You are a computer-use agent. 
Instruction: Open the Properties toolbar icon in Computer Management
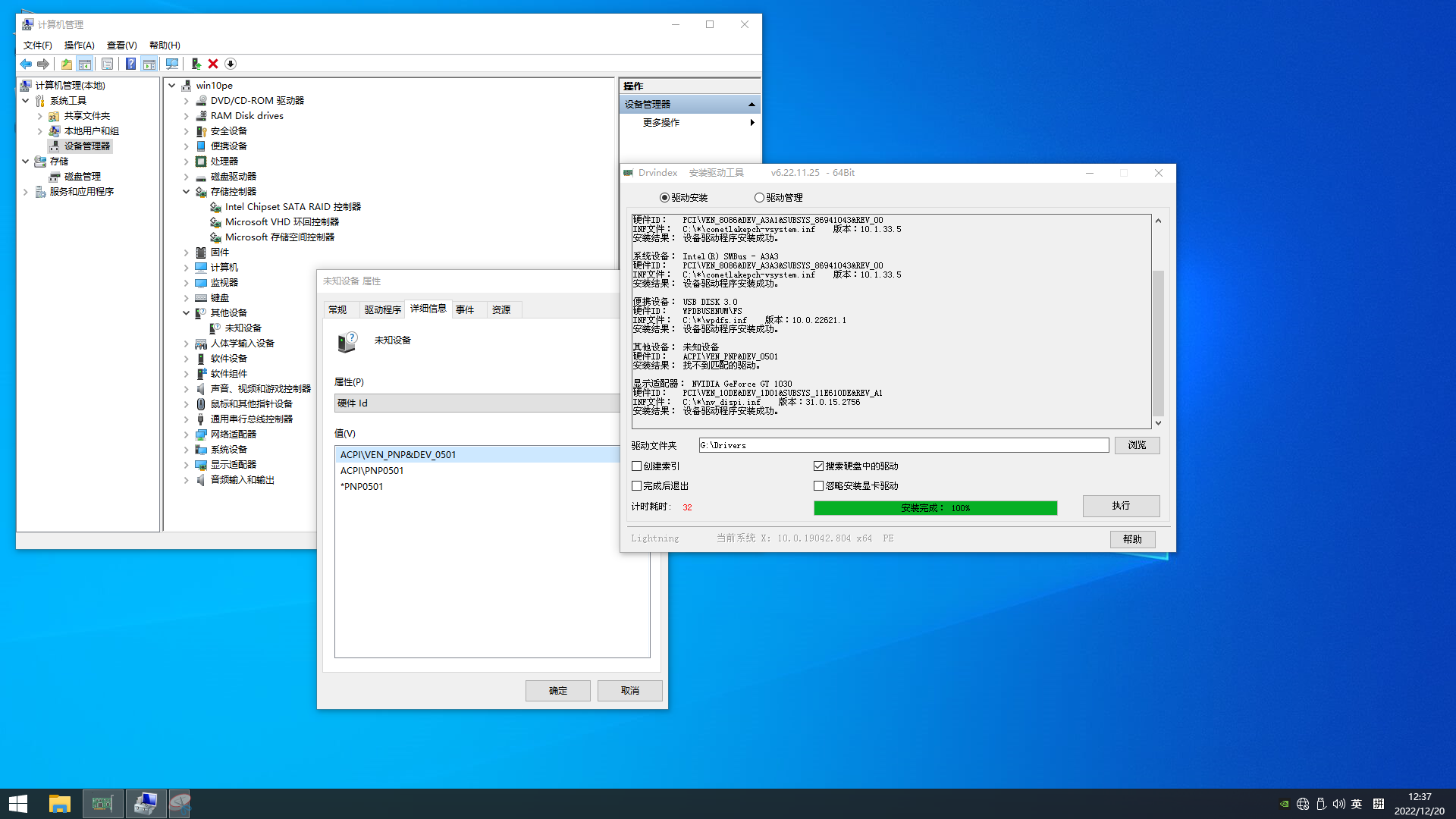(107, 64)
